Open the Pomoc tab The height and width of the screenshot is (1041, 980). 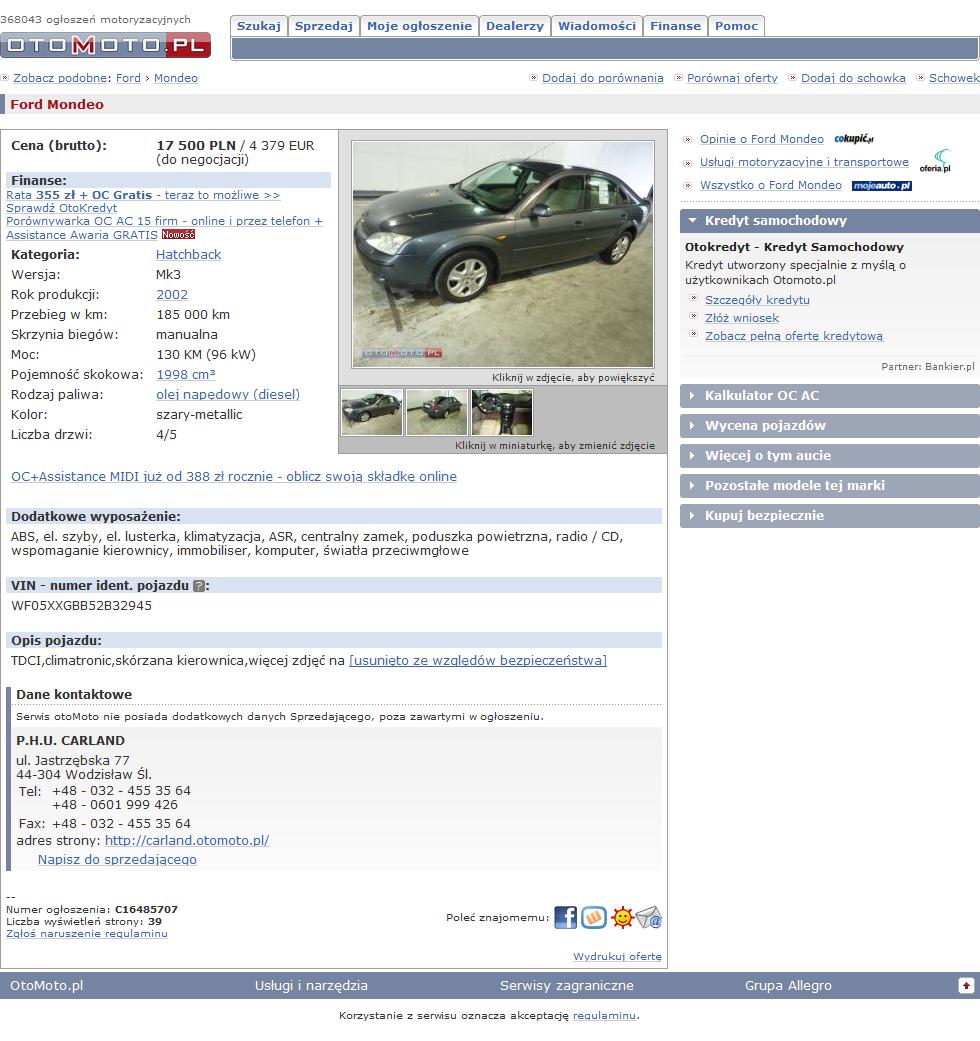click(x=736, y=26)
